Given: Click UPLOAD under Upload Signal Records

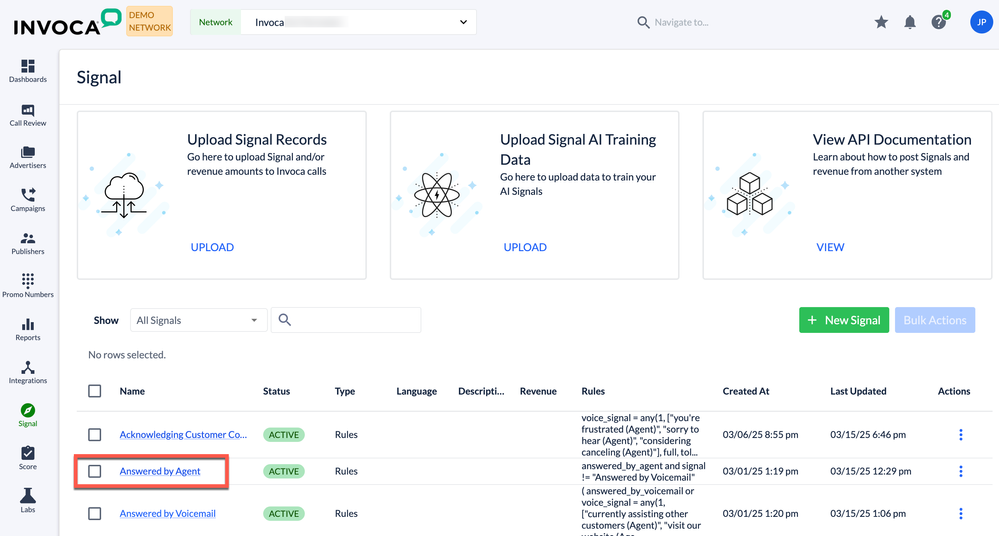Looking at the screenshot, I should [x=212, y=247].
